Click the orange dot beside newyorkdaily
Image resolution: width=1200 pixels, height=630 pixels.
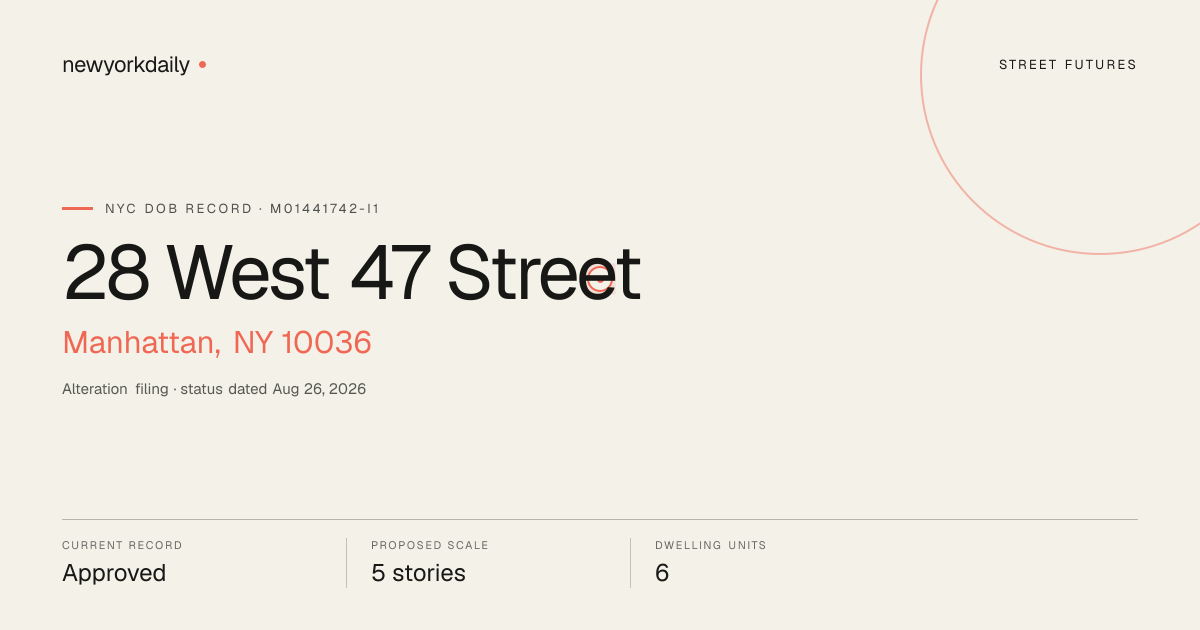(202, 64)
